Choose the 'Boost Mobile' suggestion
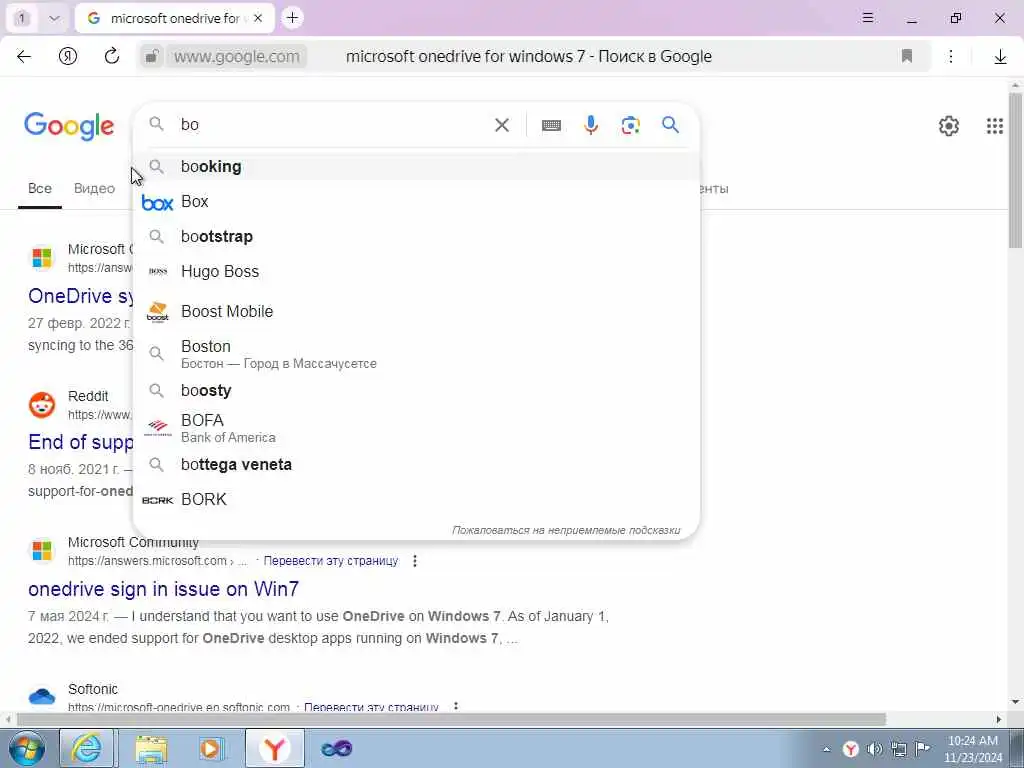This screenshot has width=1024, height=768. pos(416,312)
